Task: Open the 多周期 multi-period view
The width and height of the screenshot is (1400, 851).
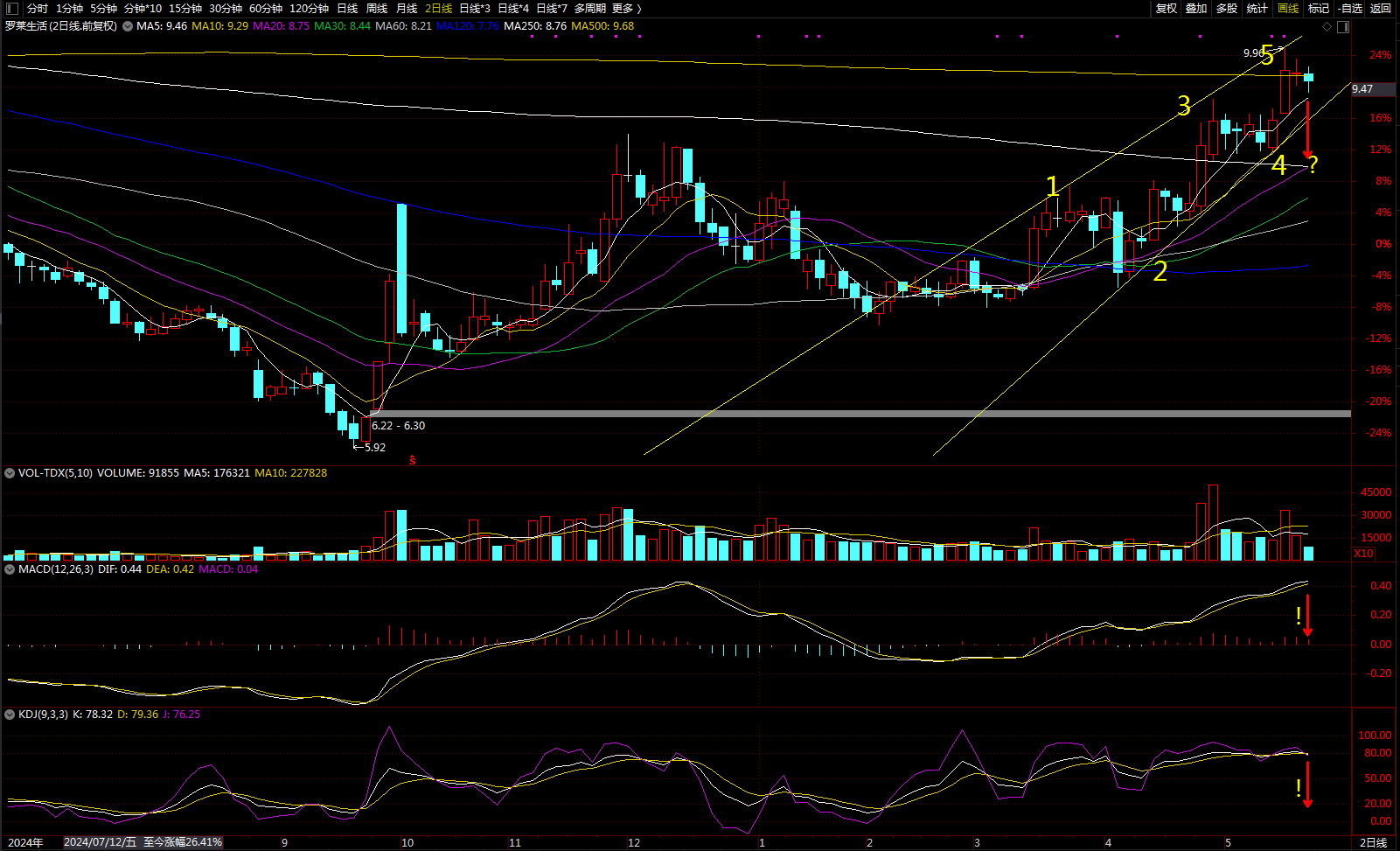Action: point(590,8)
